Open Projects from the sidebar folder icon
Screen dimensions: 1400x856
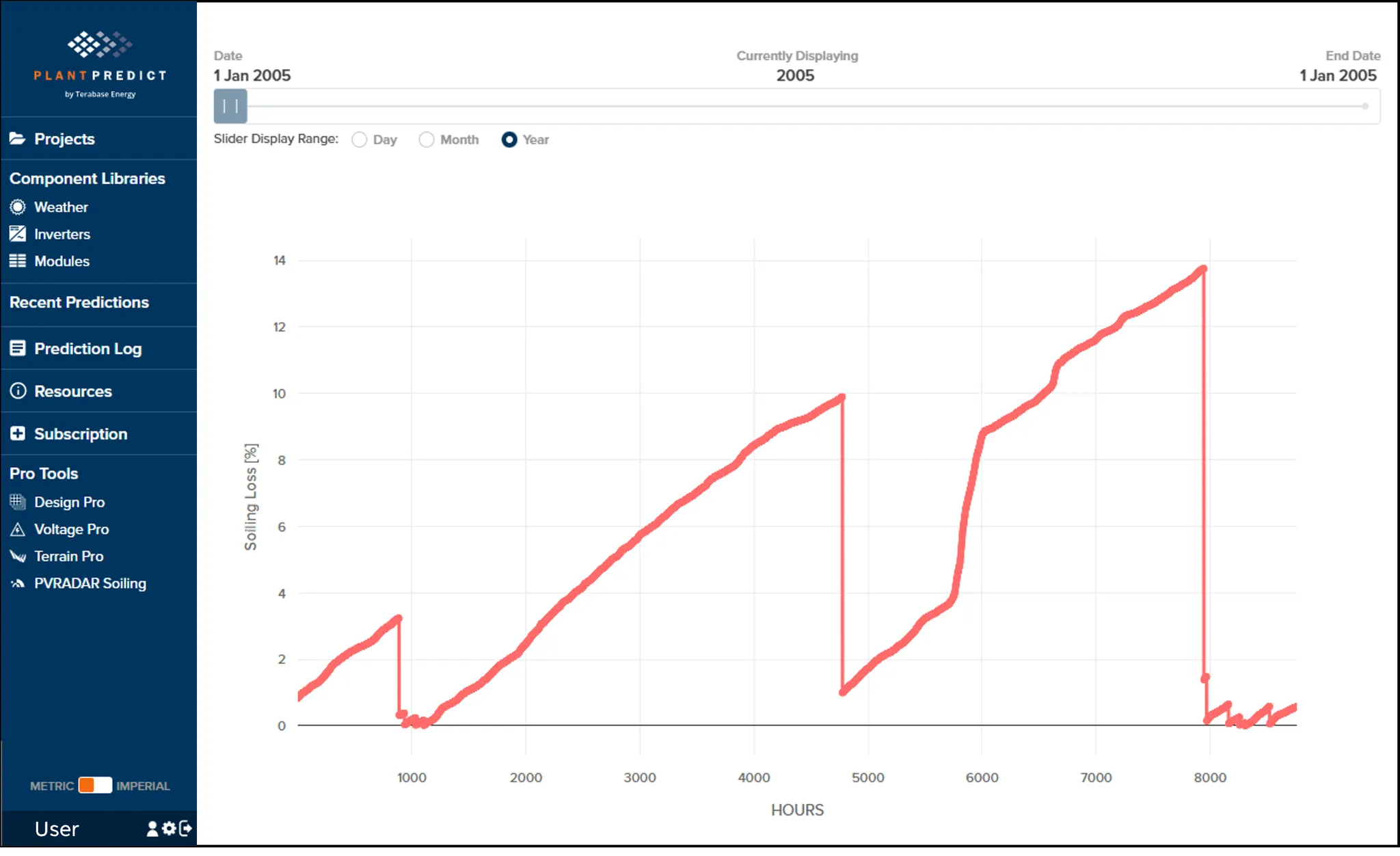pos(17,139)
